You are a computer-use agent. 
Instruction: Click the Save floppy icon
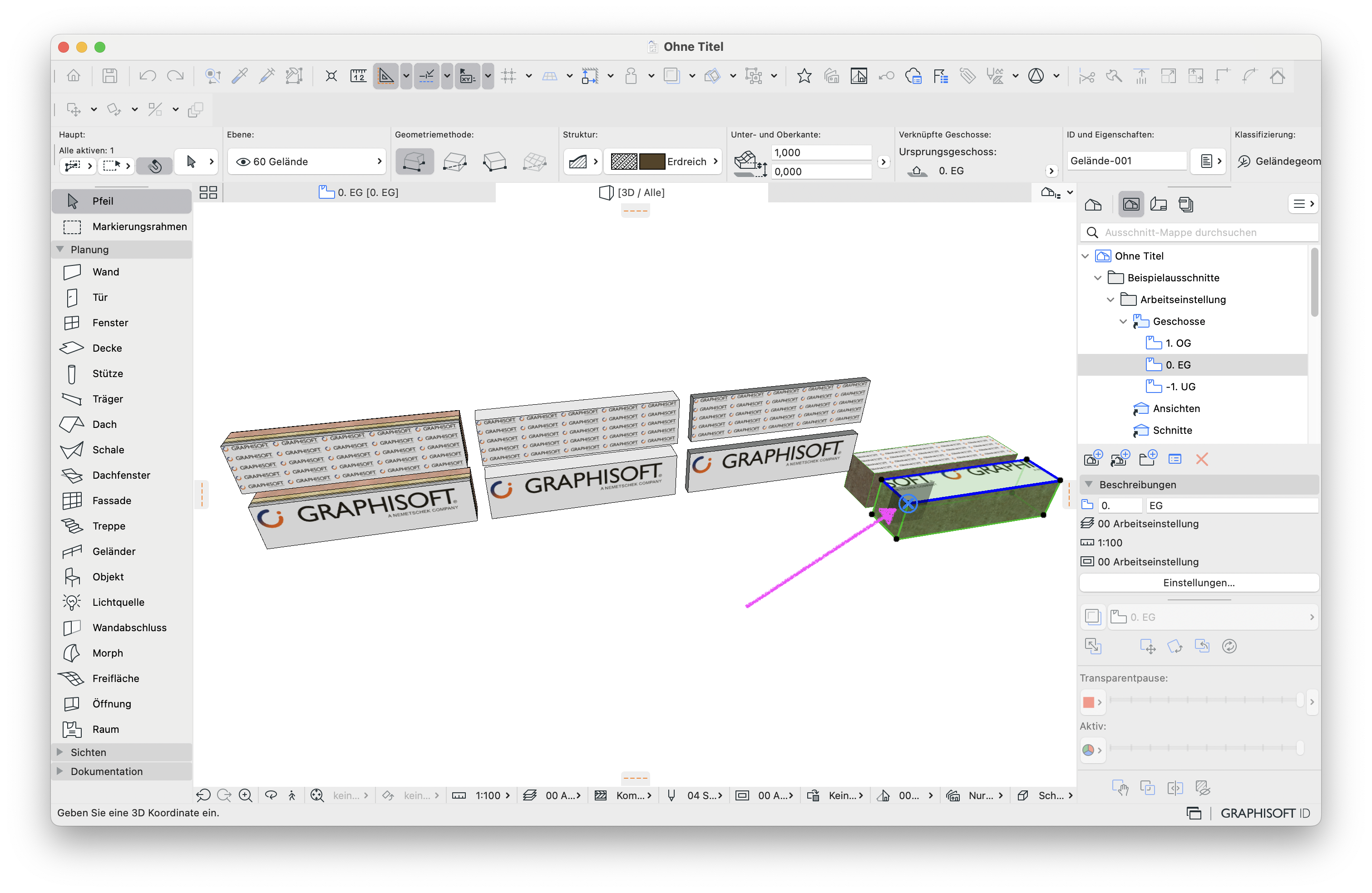pos(109,75)
